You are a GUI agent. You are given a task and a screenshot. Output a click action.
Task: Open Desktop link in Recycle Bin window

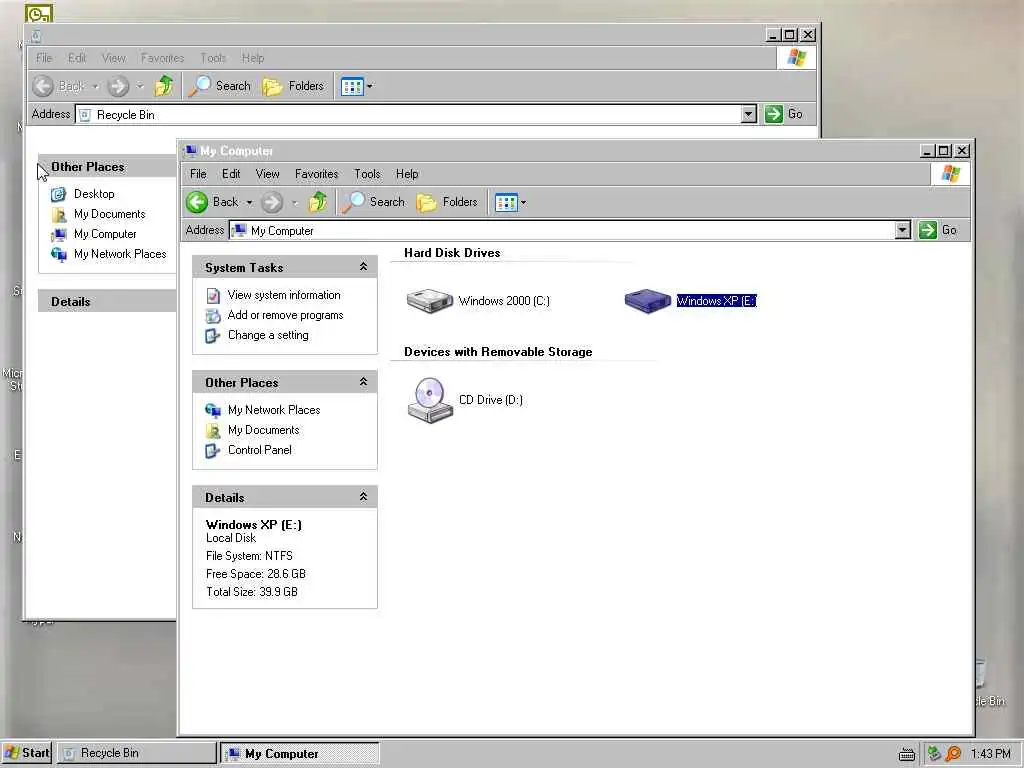click(93, 194)
